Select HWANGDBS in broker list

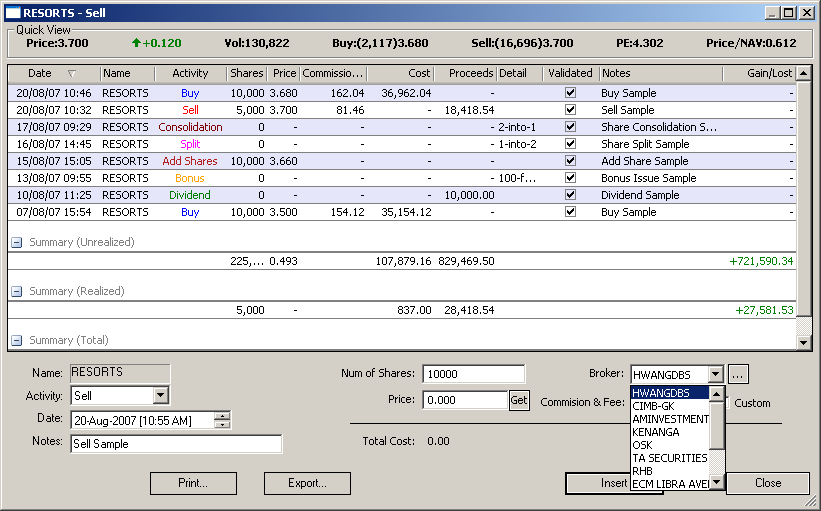pyautogui.click(x=670, y=393)
